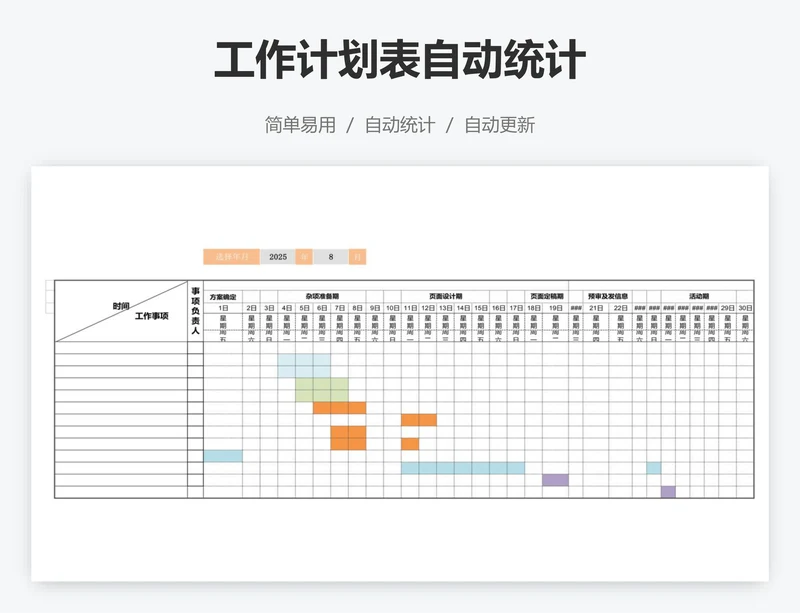Viewport: 800px width, 613px height.
Task: Select the 22日 date cell
Action: (620, 308)
